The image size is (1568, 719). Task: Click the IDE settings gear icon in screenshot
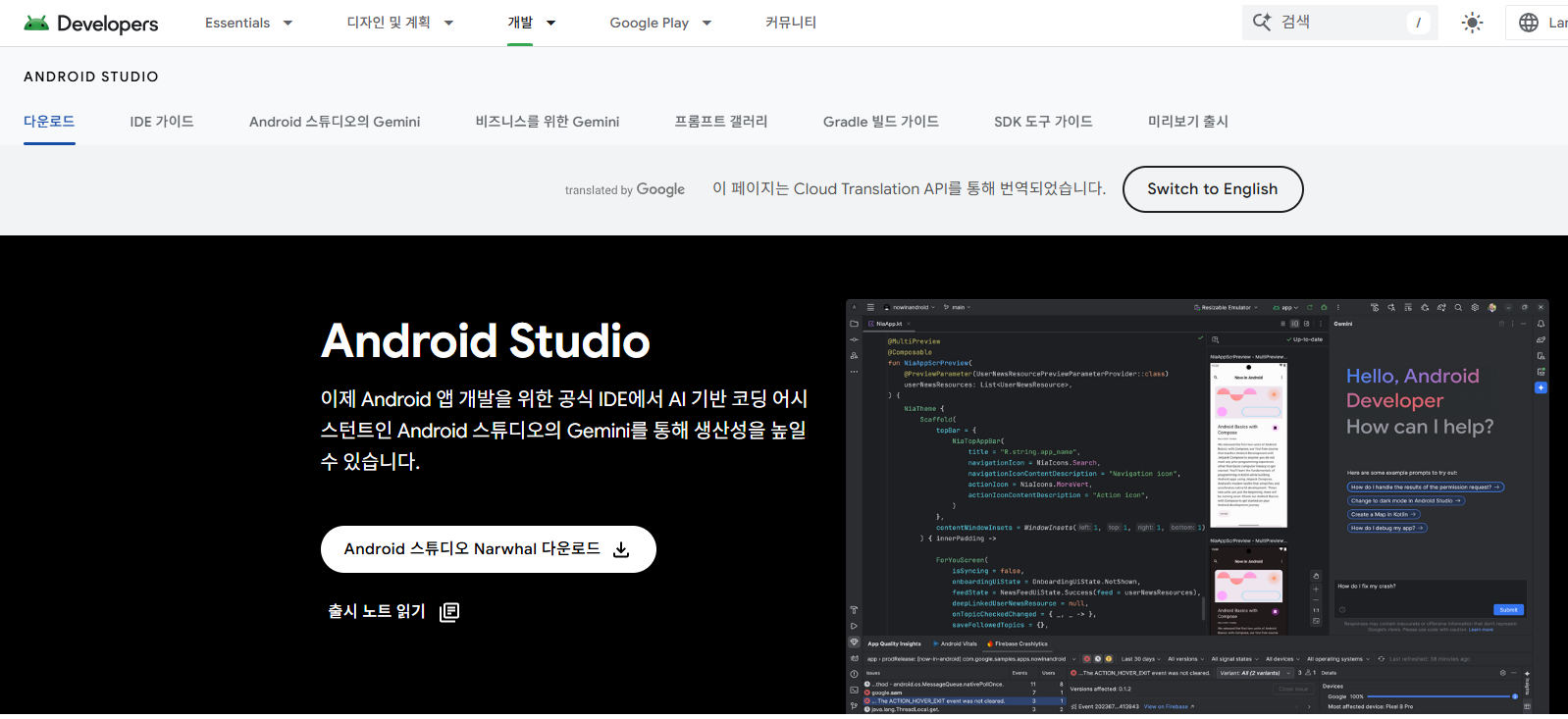[1475, 307]
